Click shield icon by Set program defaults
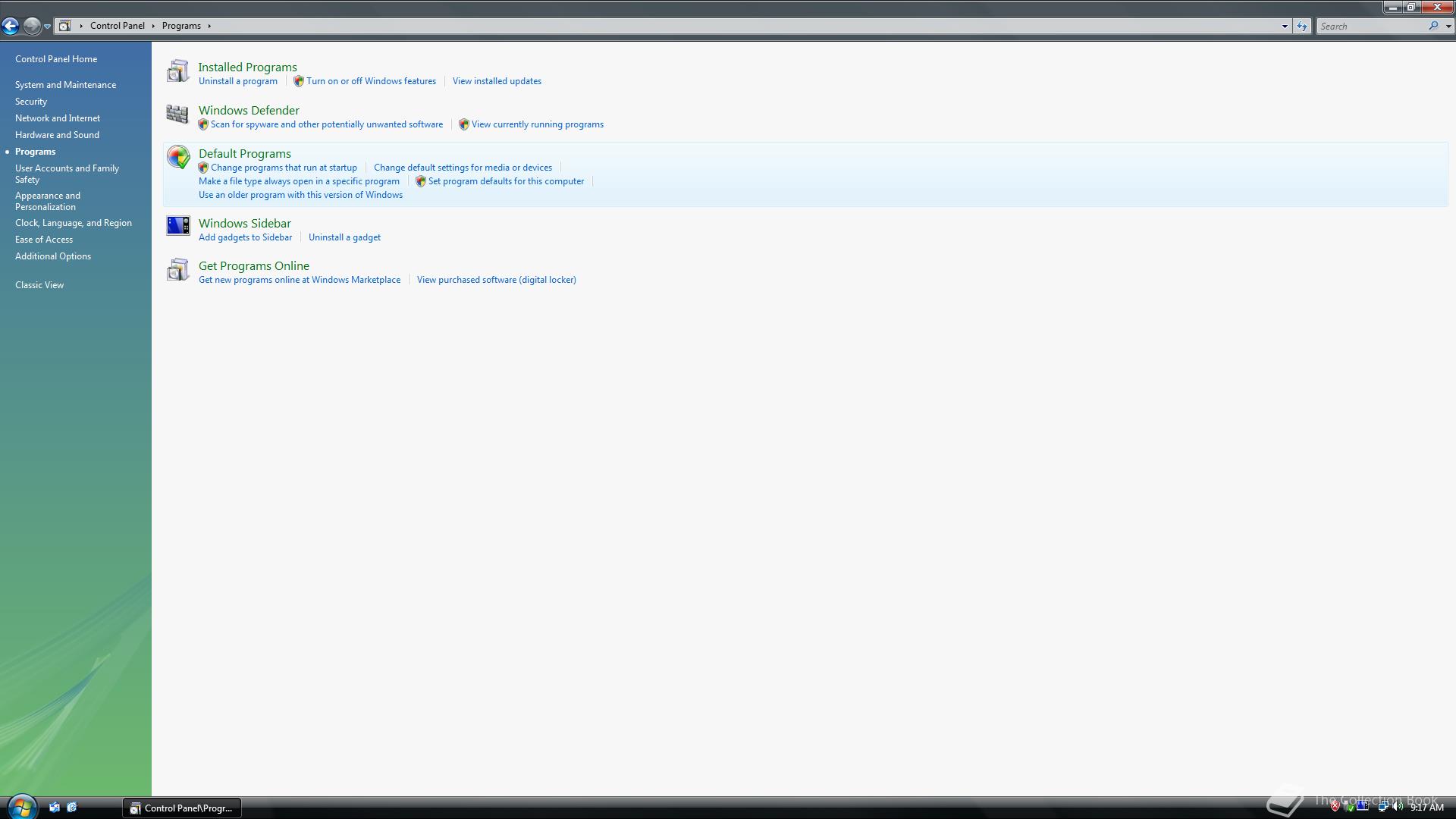1456x819 pixels. (421, 181)
